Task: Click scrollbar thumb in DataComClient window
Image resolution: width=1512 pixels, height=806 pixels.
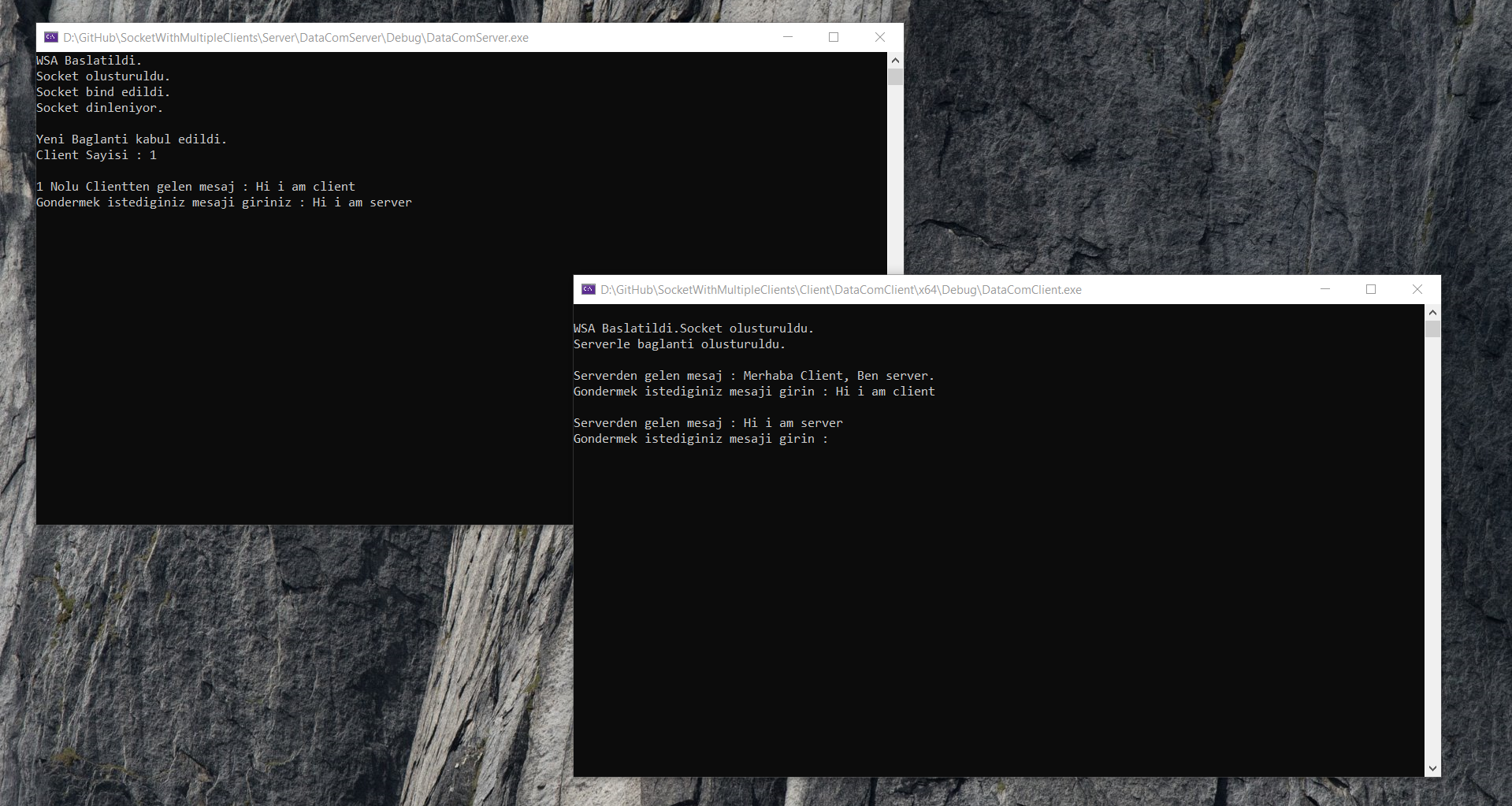Action: (1432, 329)
